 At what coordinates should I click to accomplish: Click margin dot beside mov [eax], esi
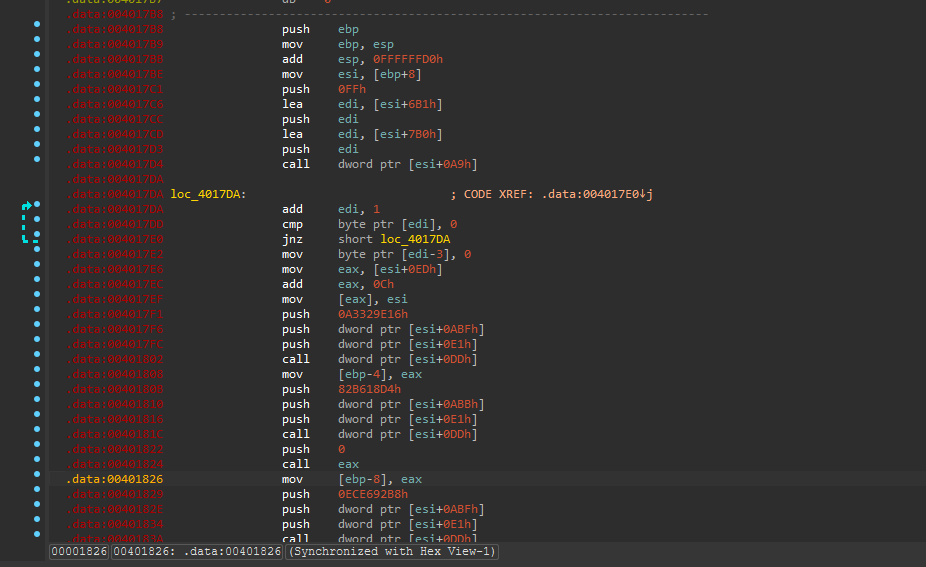pos(37,300)
